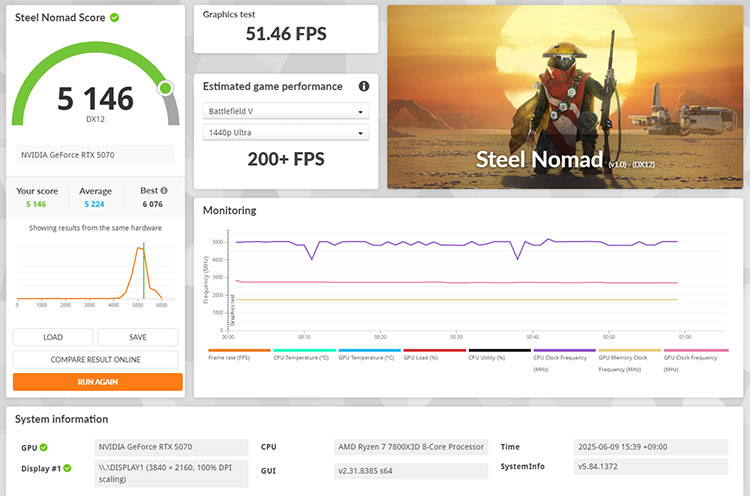Click the 200+ FPS estimated performance value

pos(286,159)
